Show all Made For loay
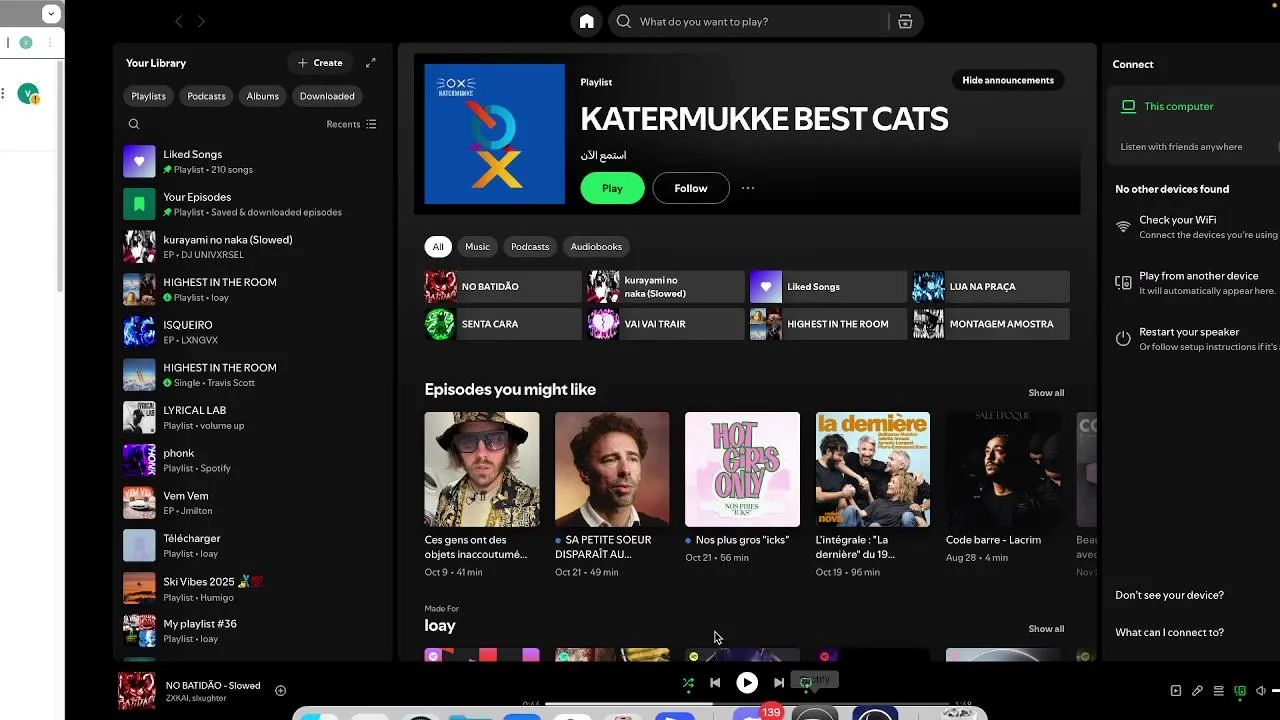This screenshot has width=1280, height=720. click(x=1046, y=629)
